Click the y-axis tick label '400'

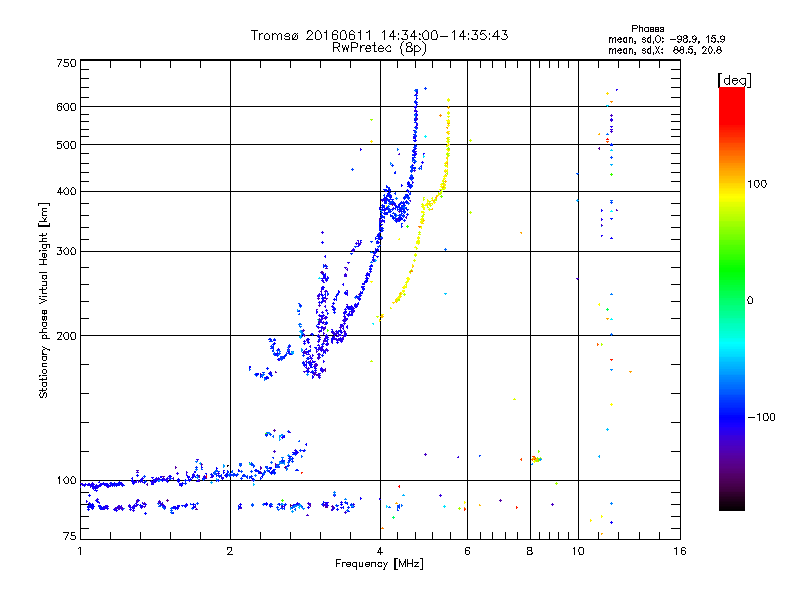coord(67,191)
